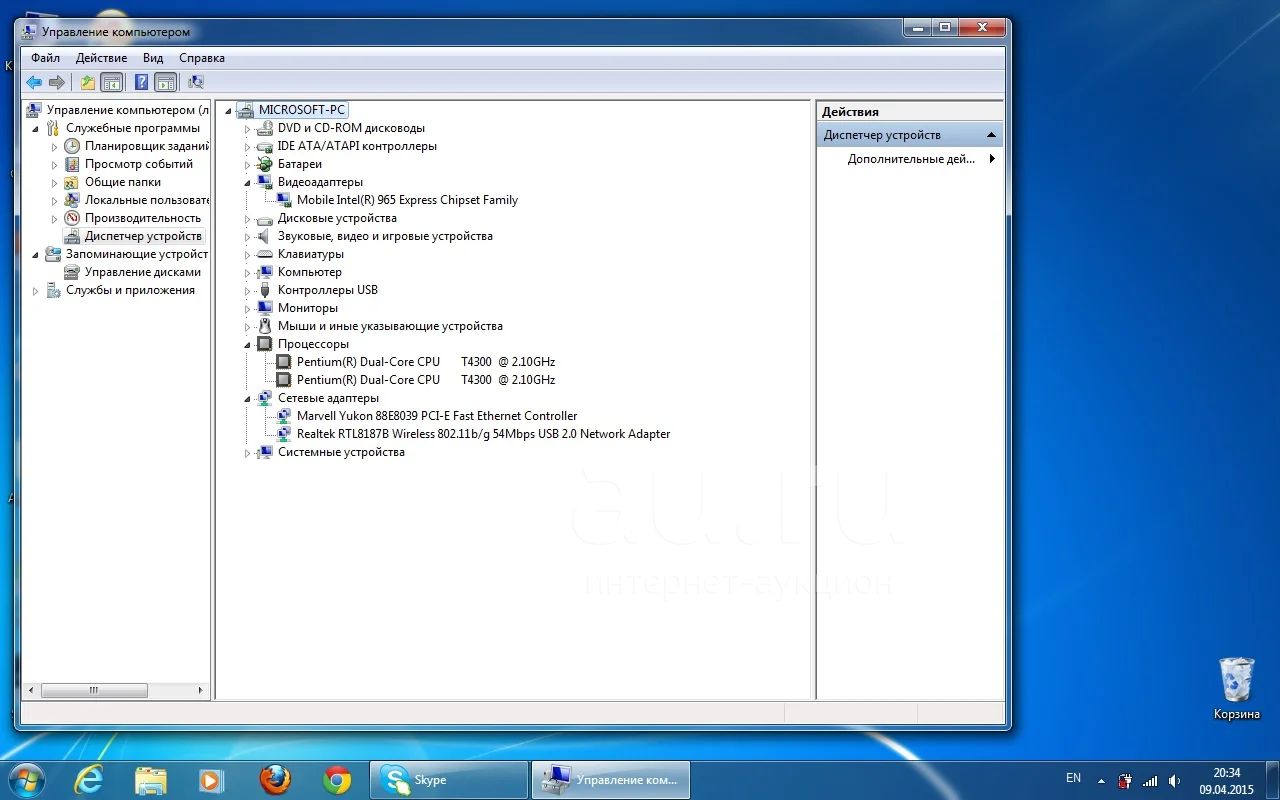Open Windows Media Player from taskbar
Screen dimensions: 1280x800
[212, 780]
